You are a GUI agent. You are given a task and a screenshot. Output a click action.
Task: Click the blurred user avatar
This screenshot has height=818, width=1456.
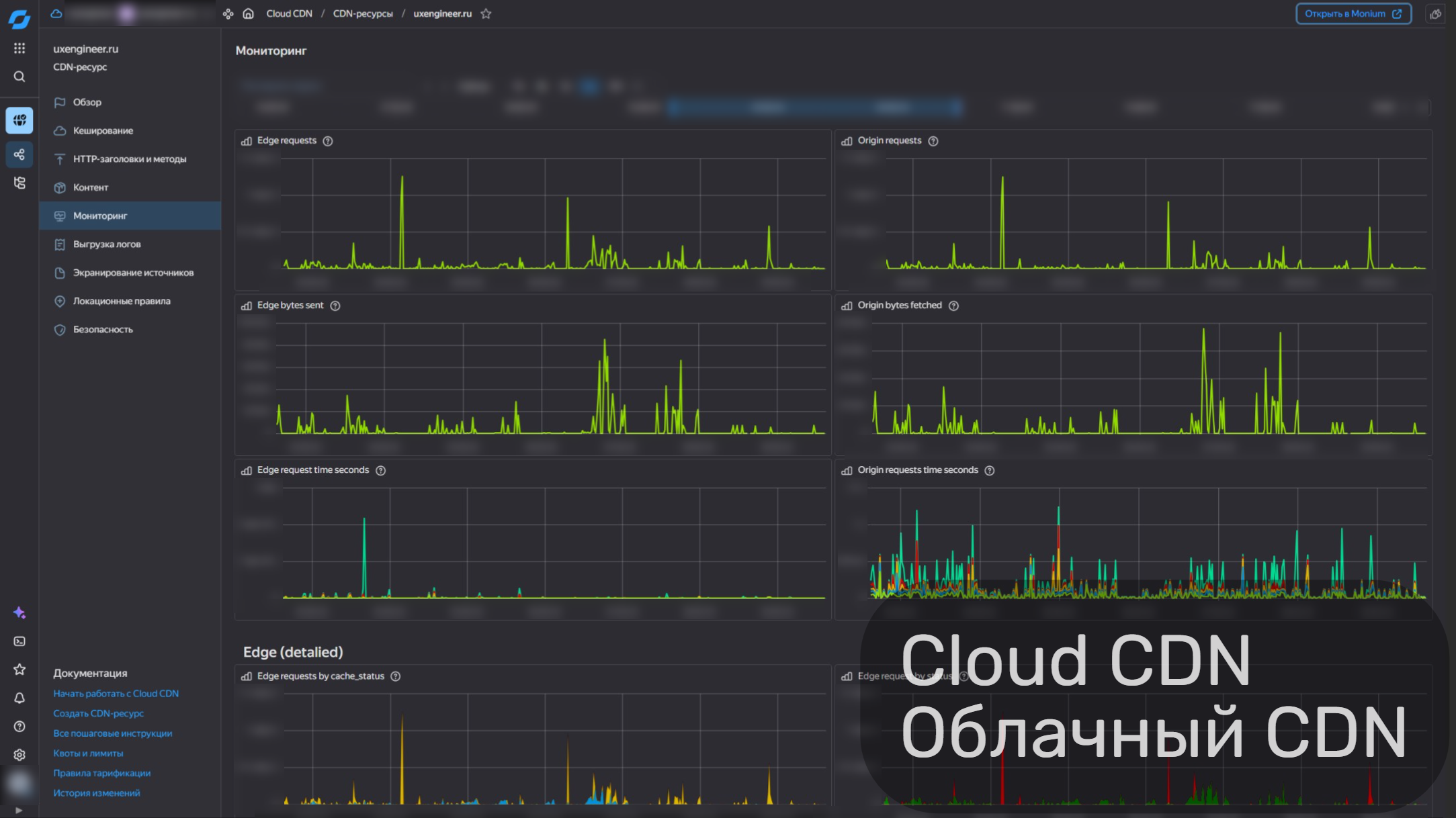point(19,783)
